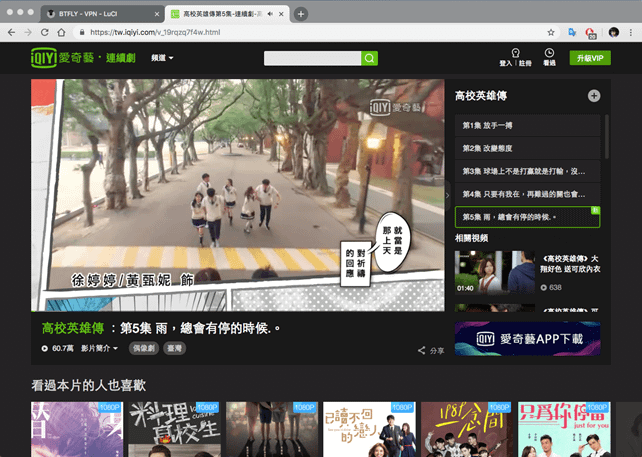Screen dimensions: 642x457
Task: Click the 連續劇 category link
Action: 121,58
